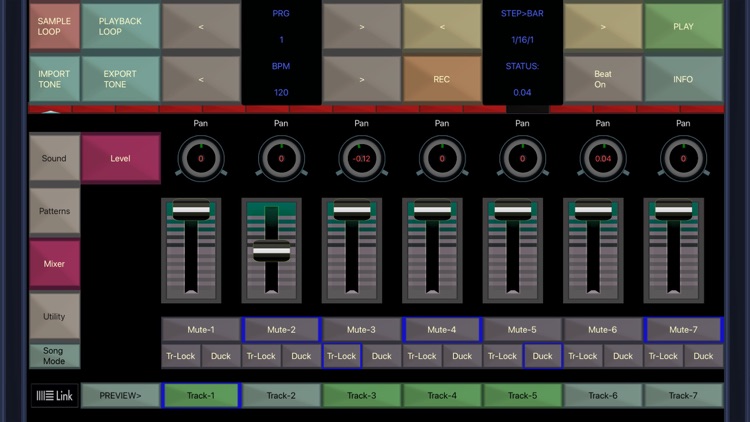Start playback with PLAY
Image resolution: width=750 pixels, height=422 pixels.
(x=683, y=26)
